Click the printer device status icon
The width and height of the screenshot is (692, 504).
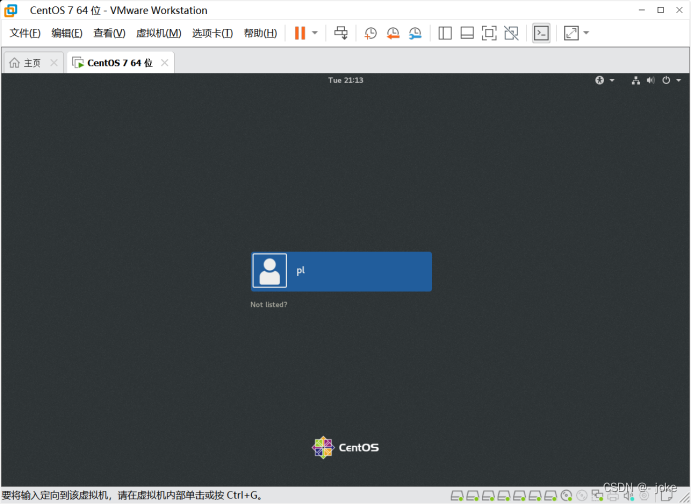click(613, 496)
